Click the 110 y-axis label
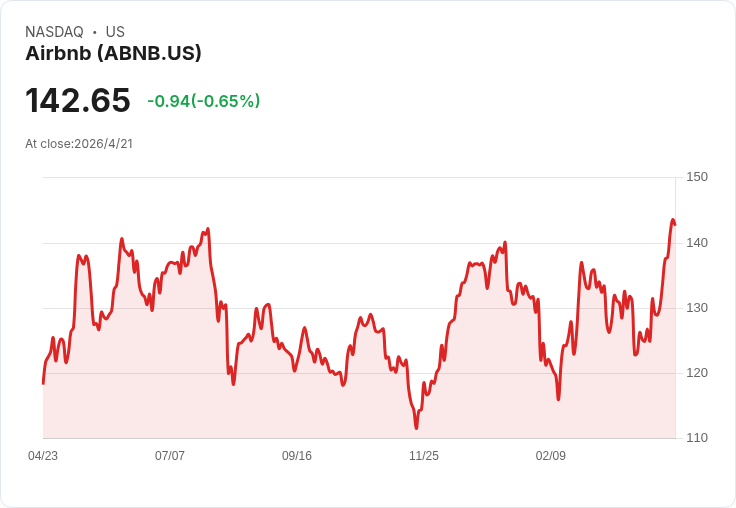Viewport: 736px width, 508px height. 697,438
